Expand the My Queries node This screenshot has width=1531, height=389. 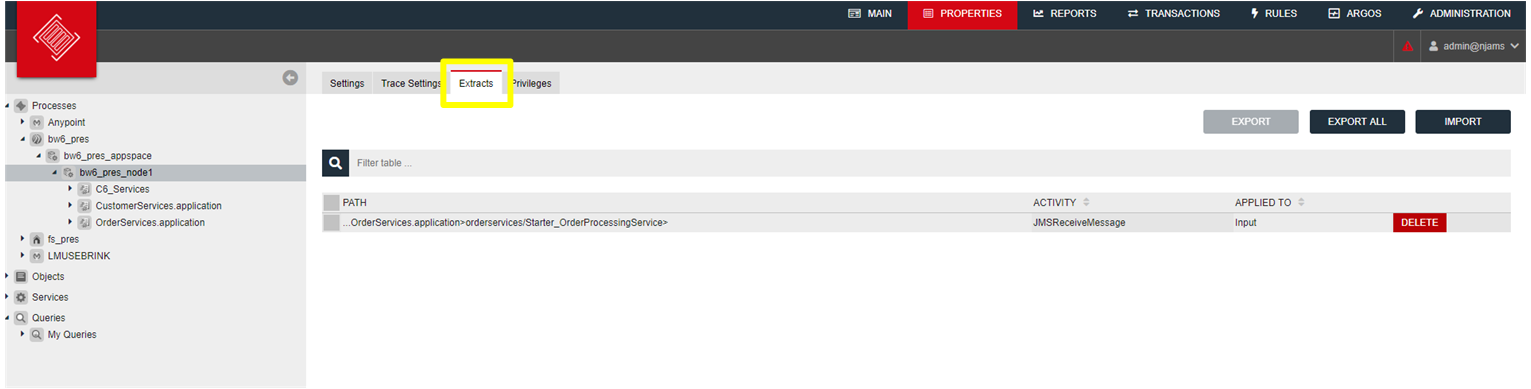22,334
